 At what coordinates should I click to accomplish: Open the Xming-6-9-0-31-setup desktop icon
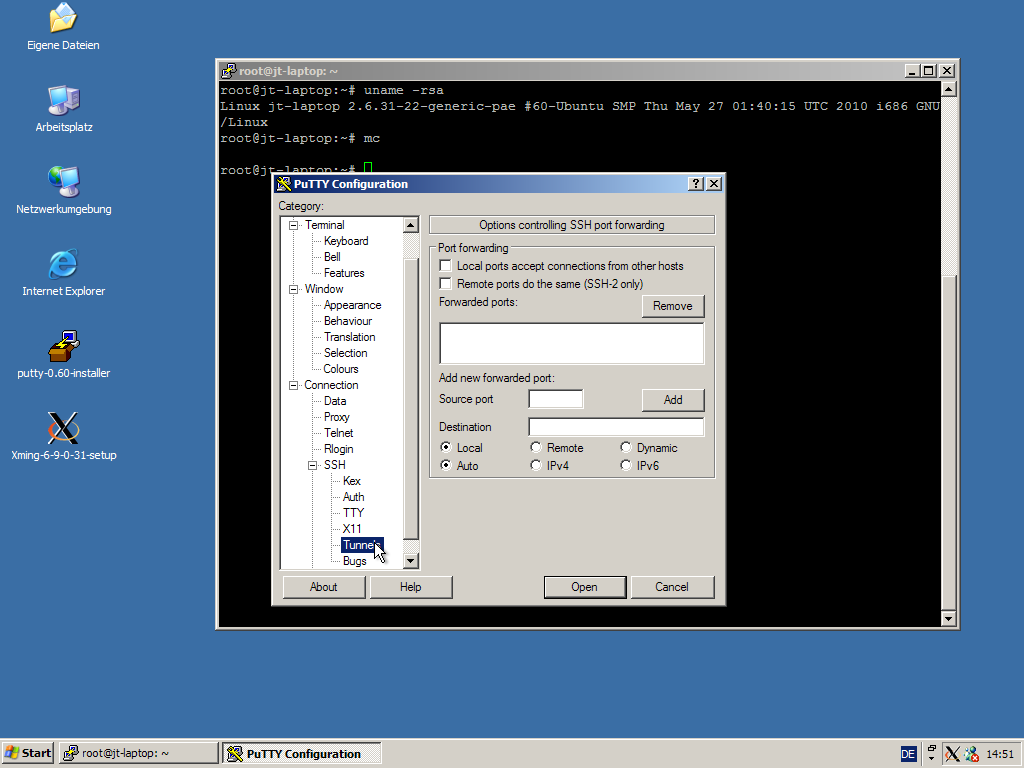click(x=63, y=428)
